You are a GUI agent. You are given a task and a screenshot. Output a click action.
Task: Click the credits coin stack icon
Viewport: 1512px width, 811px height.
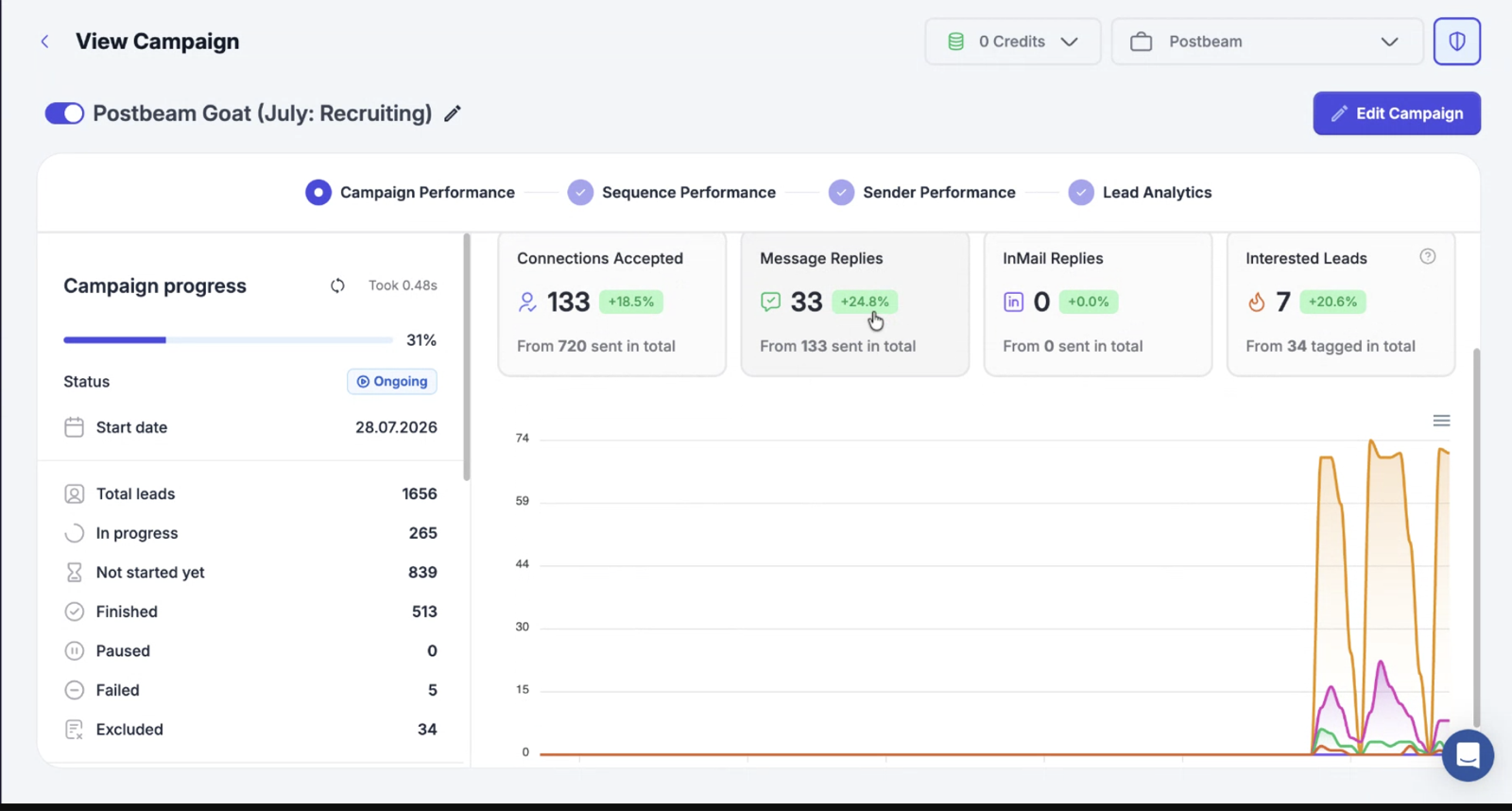click(955, 42)
